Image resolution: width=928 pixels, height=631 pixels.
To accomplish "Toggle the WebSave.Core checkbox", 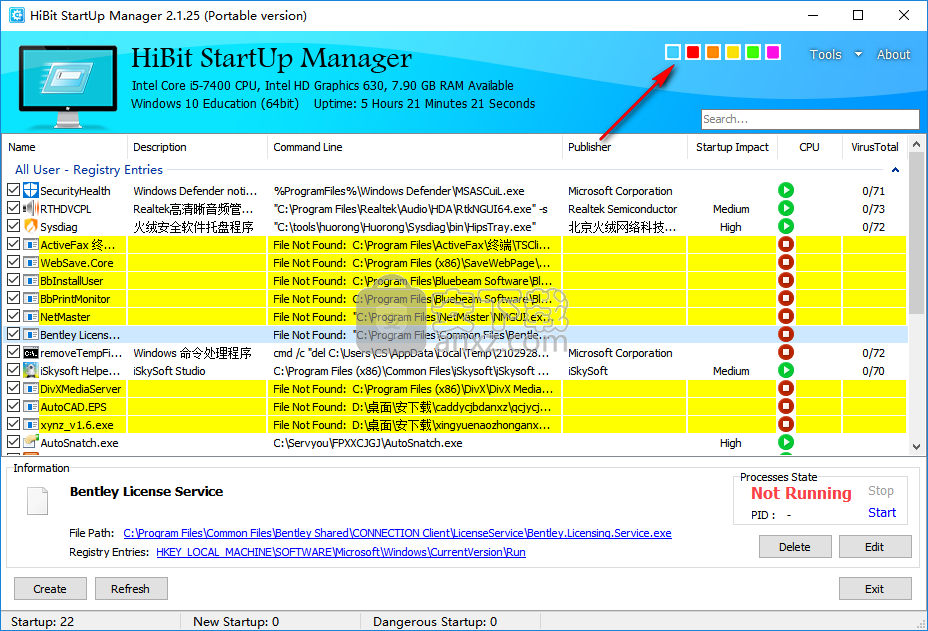I will tap(14, 262).
